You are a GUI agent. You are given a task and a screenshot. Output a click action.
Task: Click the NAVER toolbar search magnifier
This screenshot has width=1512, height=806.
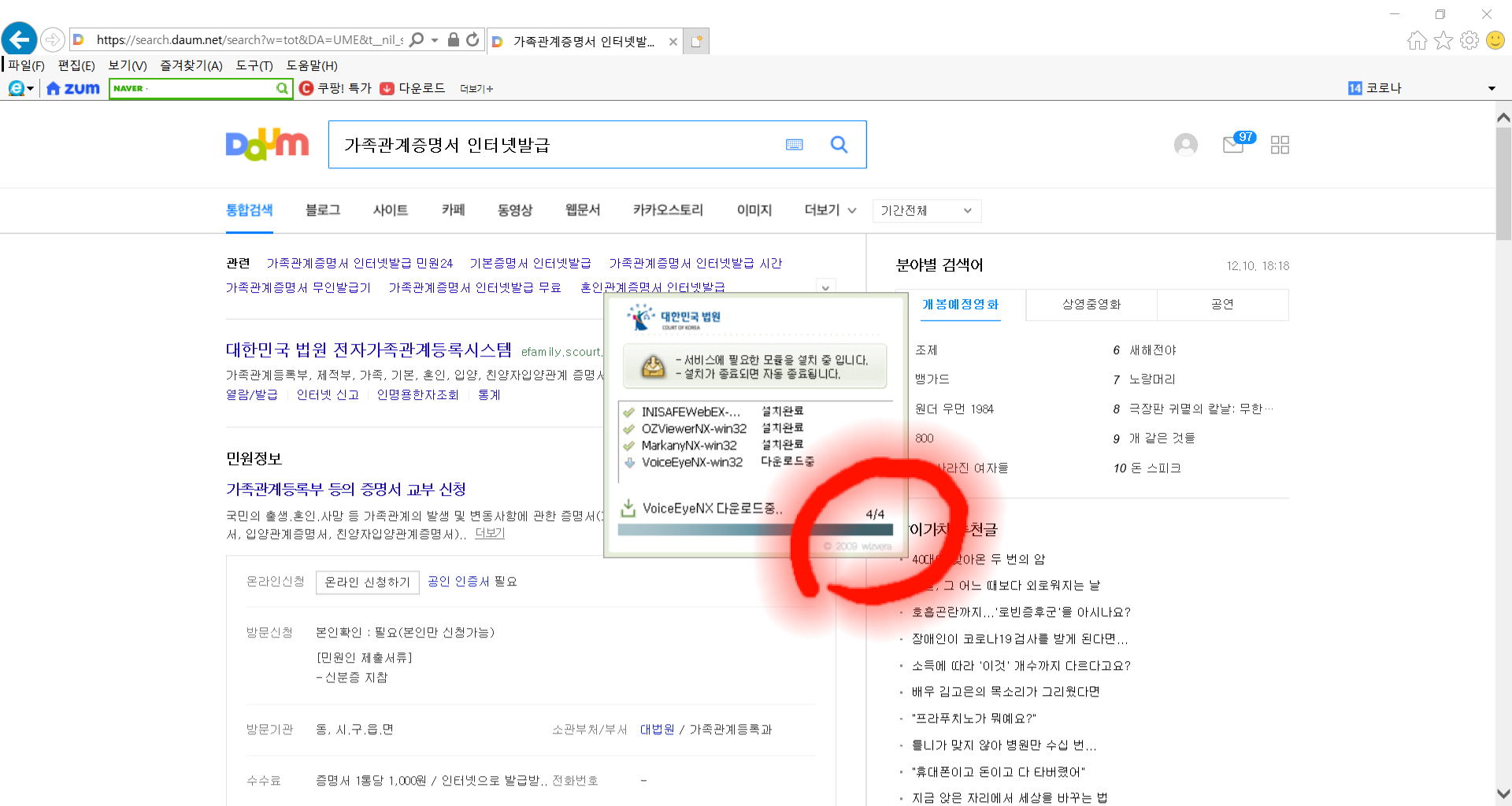click(282, 88)
